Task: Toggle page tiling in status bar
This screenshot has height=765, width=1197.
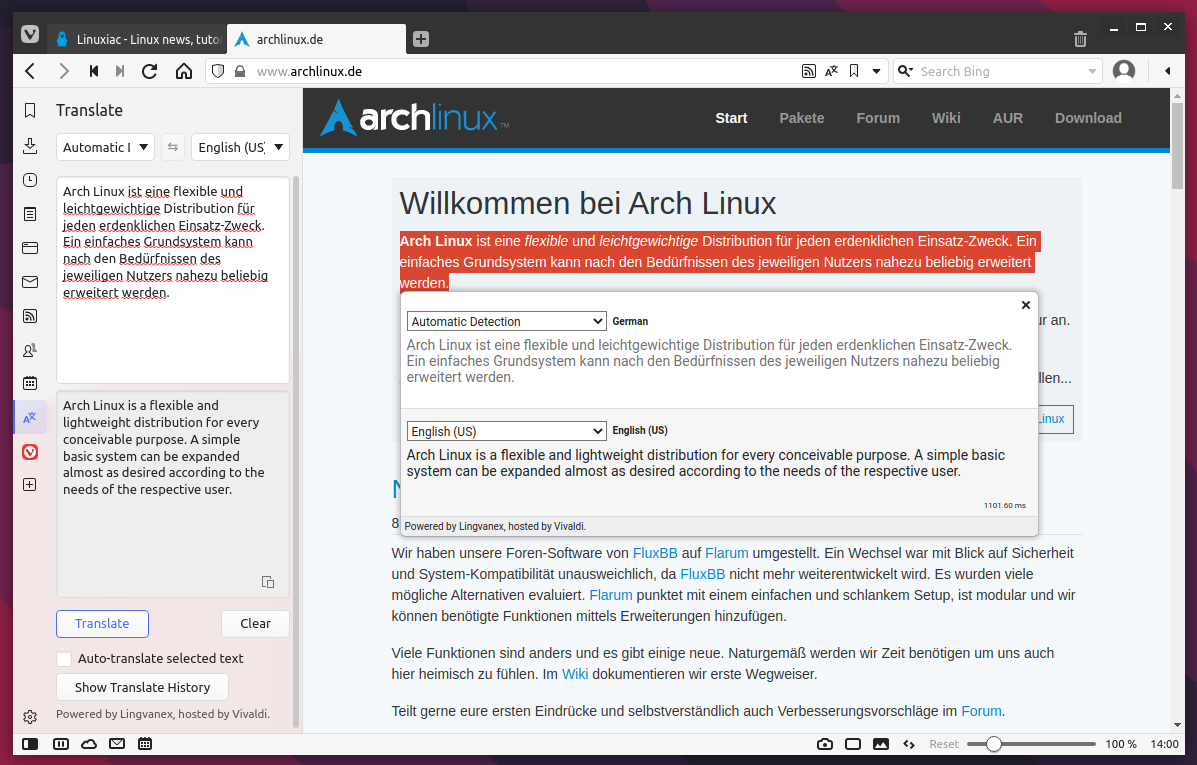Action: (x=853, y=744)
